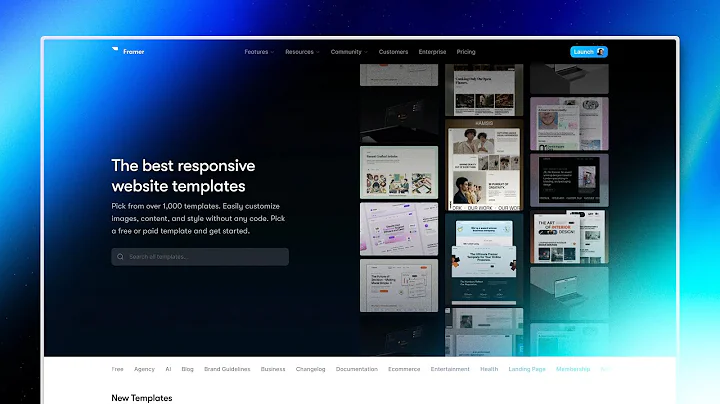Select the Blog category filter
Viewport: 720px width, 404px height.
pos(187,369)
